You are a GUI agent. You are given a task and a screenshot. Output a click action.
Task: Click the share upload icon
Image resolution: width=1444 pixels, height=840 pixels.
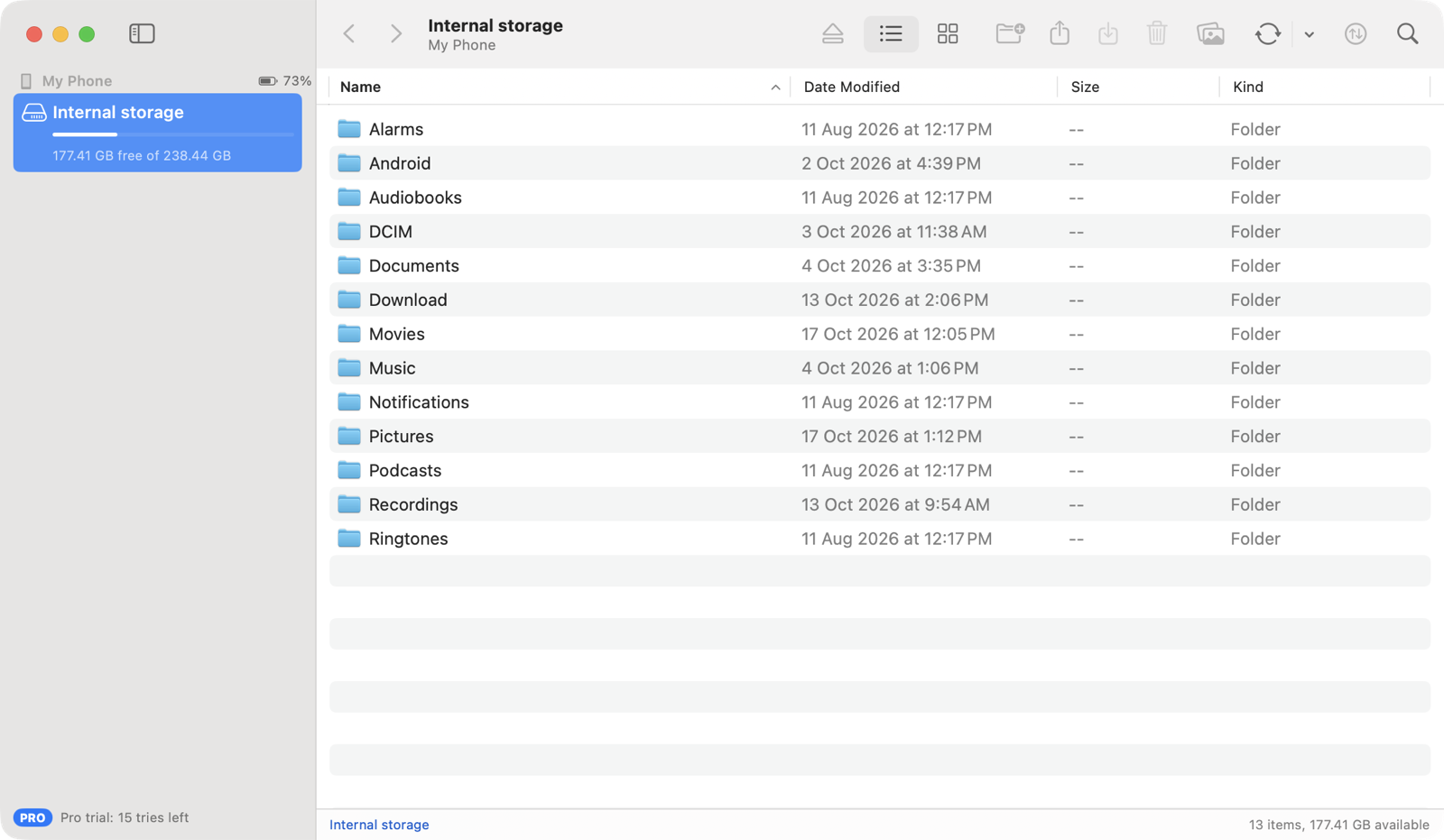point(1060,34)
